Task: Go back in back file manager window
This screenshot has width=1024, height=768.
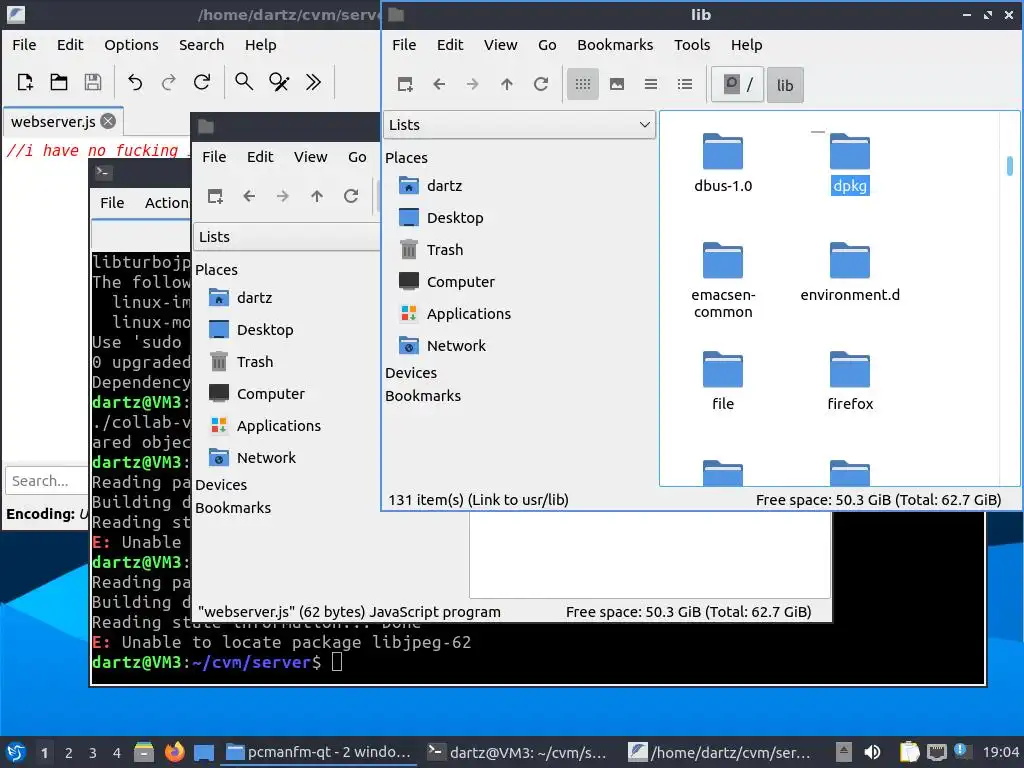Action: coord(249,197)
